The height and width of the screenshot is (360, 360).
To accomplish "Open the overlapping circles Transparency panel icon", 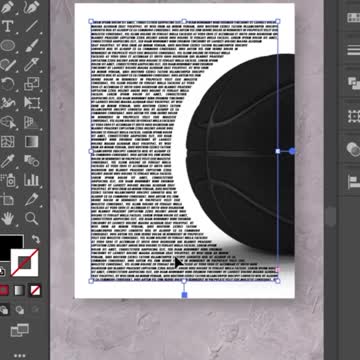I will point(353,149).
